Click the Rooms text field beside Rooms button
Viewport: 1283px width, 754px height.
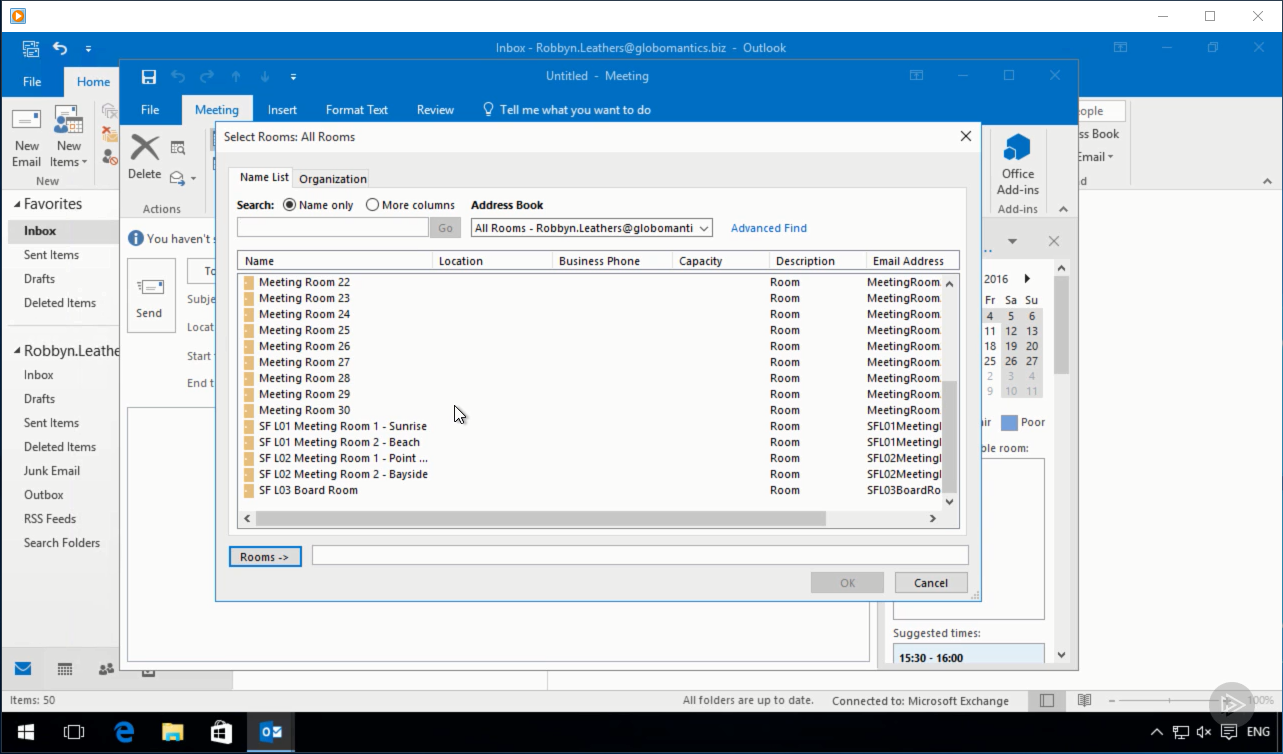click(x=640, y=555)
